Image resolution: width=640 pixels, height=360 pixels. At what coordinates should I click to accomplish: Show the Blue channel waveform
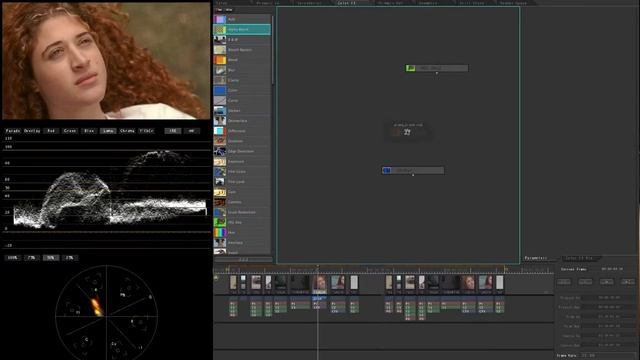[x=89, y=131]
